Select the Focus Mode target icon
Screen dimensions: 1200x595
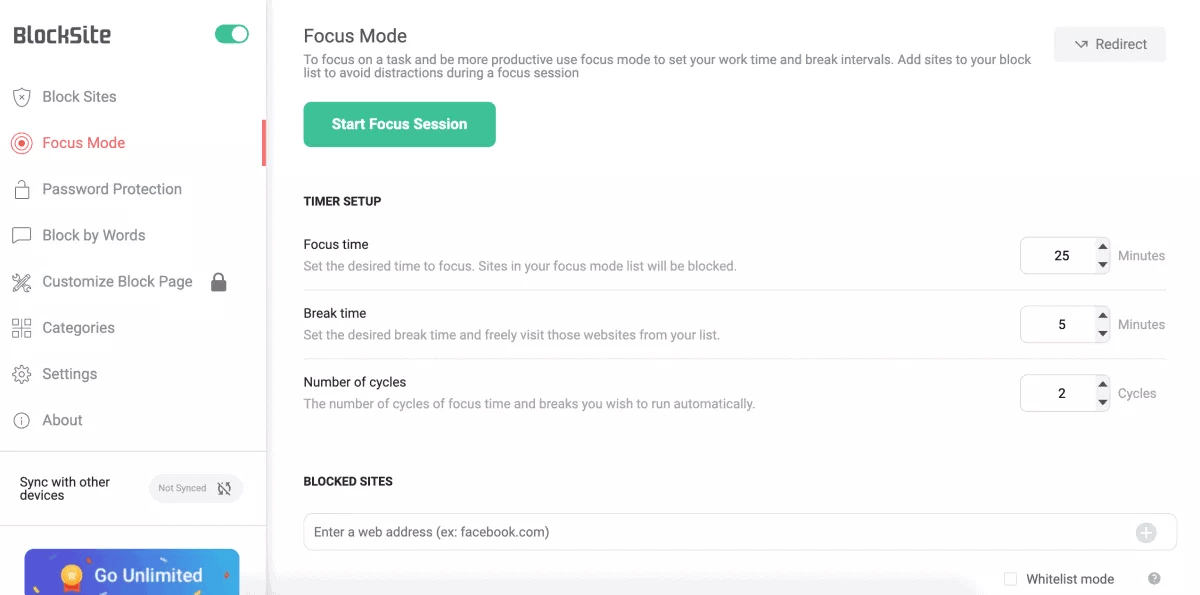22,143
